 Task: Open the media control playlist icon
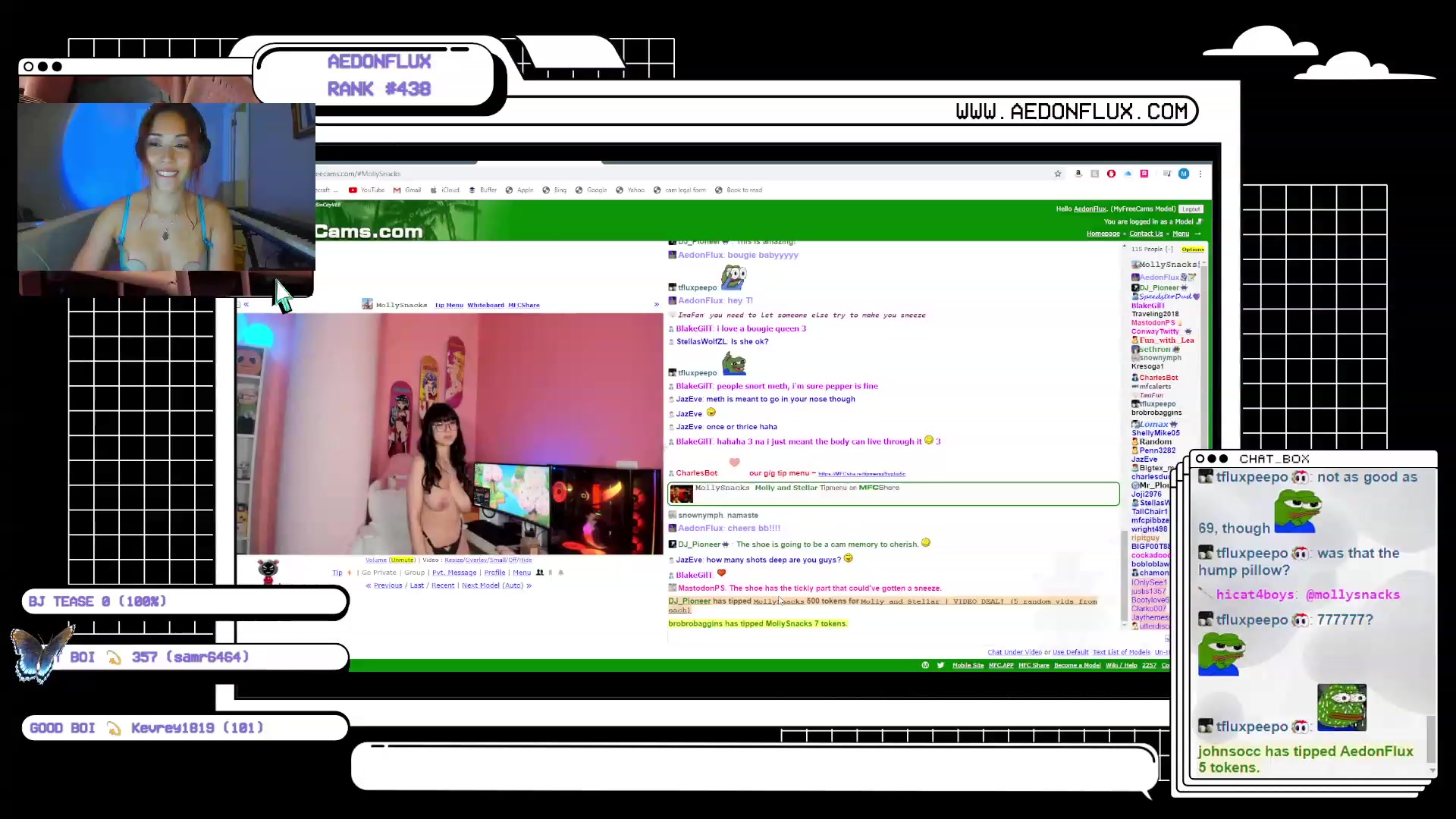click(1167, 174)
